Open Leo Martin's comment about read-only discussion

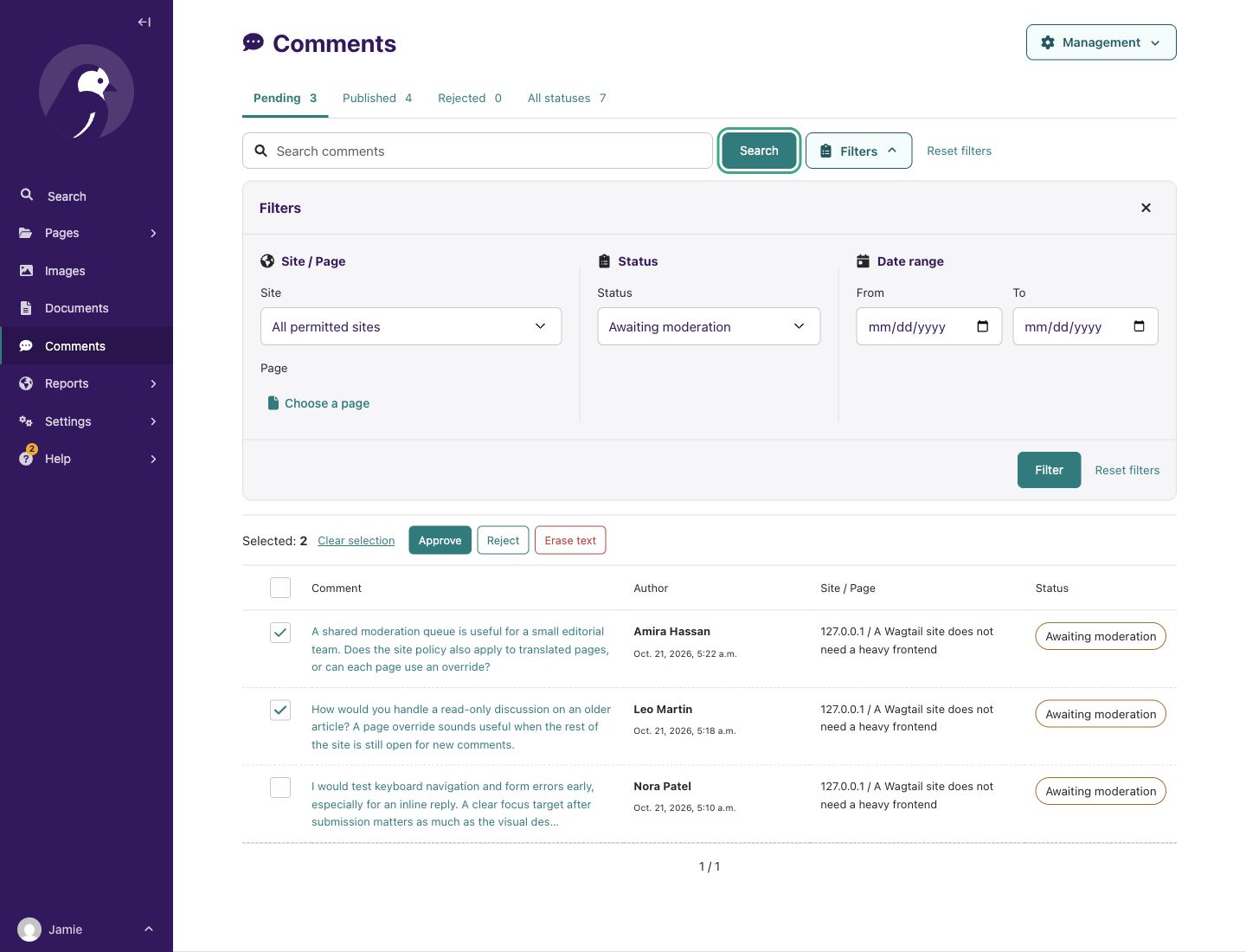(x=460, y=727)
